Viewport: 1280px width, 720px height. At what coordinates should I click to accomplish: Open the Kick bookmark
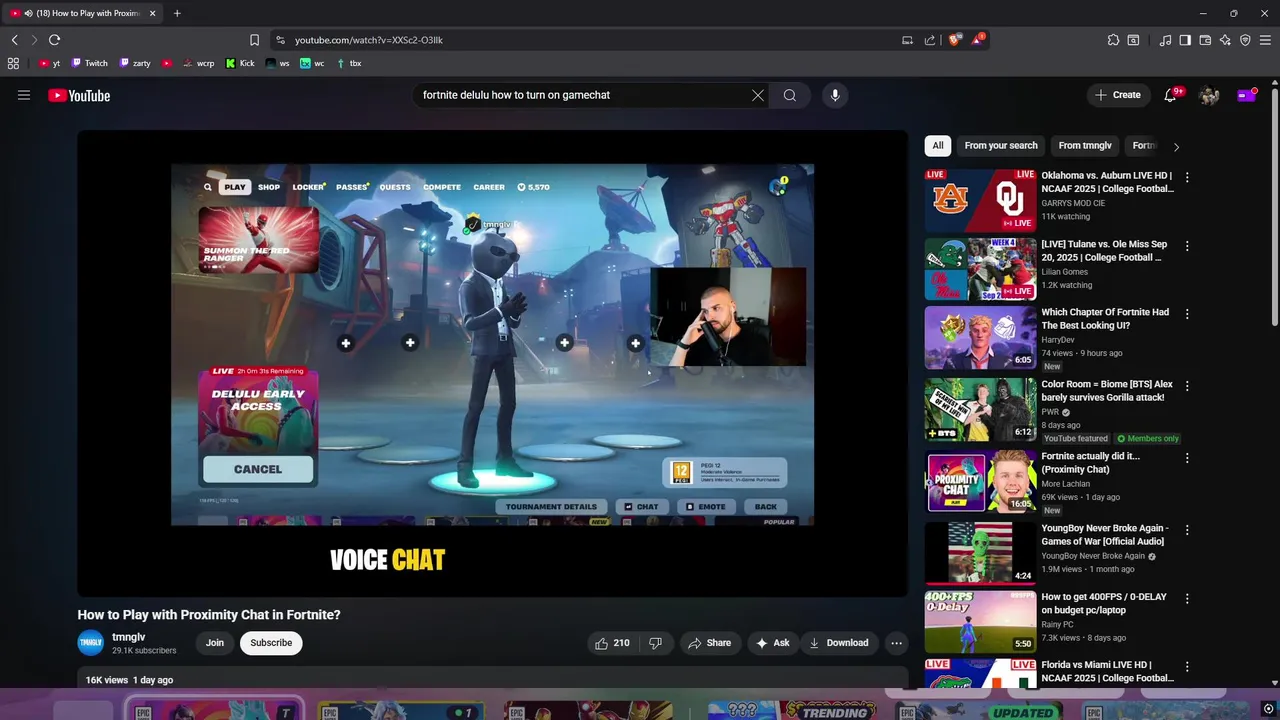tap(240, 63)
